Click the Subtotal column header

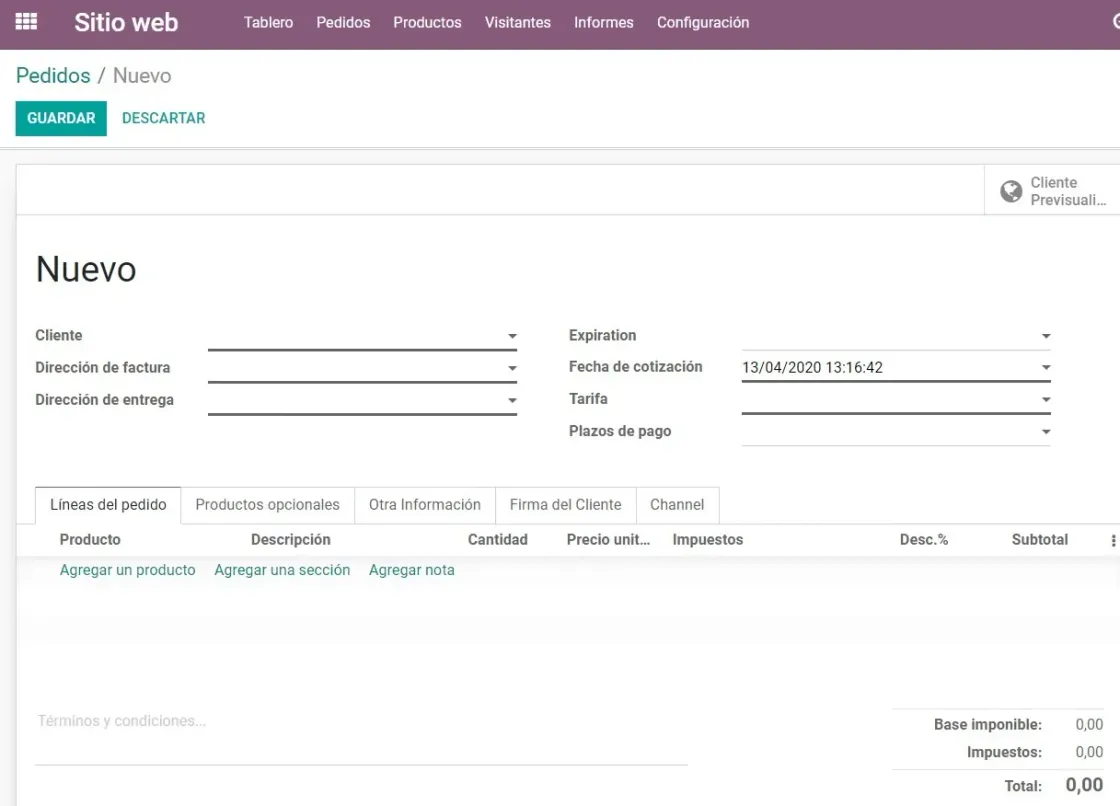pyautogui.click(x=1040, y=540)
